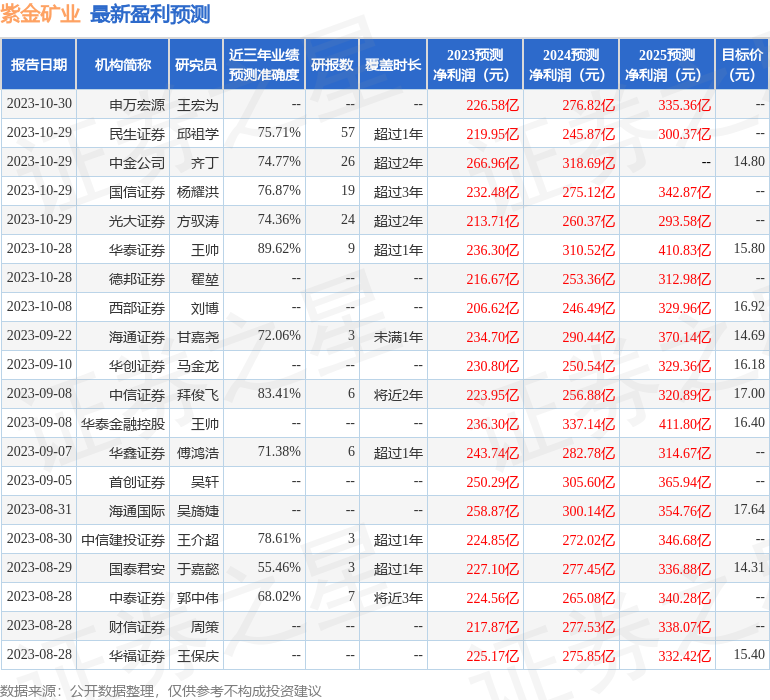
Task: Select the 2023预测净利润 column header
Action: point(475,64)
